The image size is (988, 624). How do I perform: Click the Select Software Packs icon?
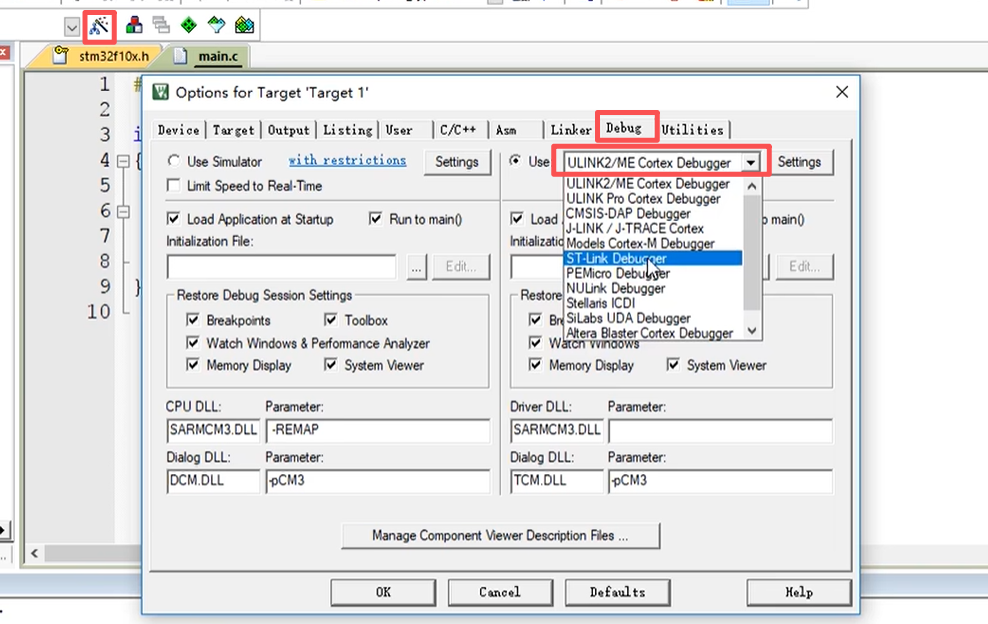click(216, 25)
